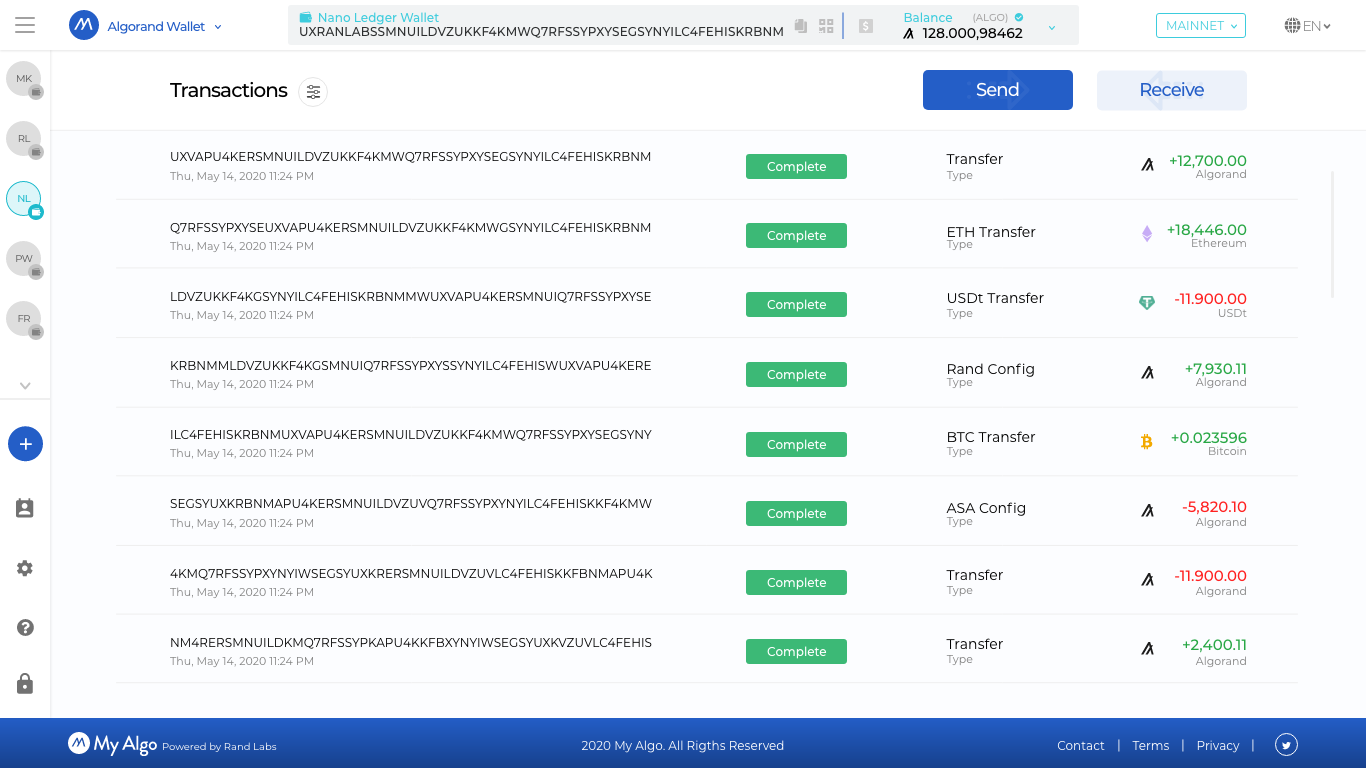Click the +18,446.00 Ethereum amount
The width and height of the screenshot is (1366, 768).
click(x=1207, y=230)
